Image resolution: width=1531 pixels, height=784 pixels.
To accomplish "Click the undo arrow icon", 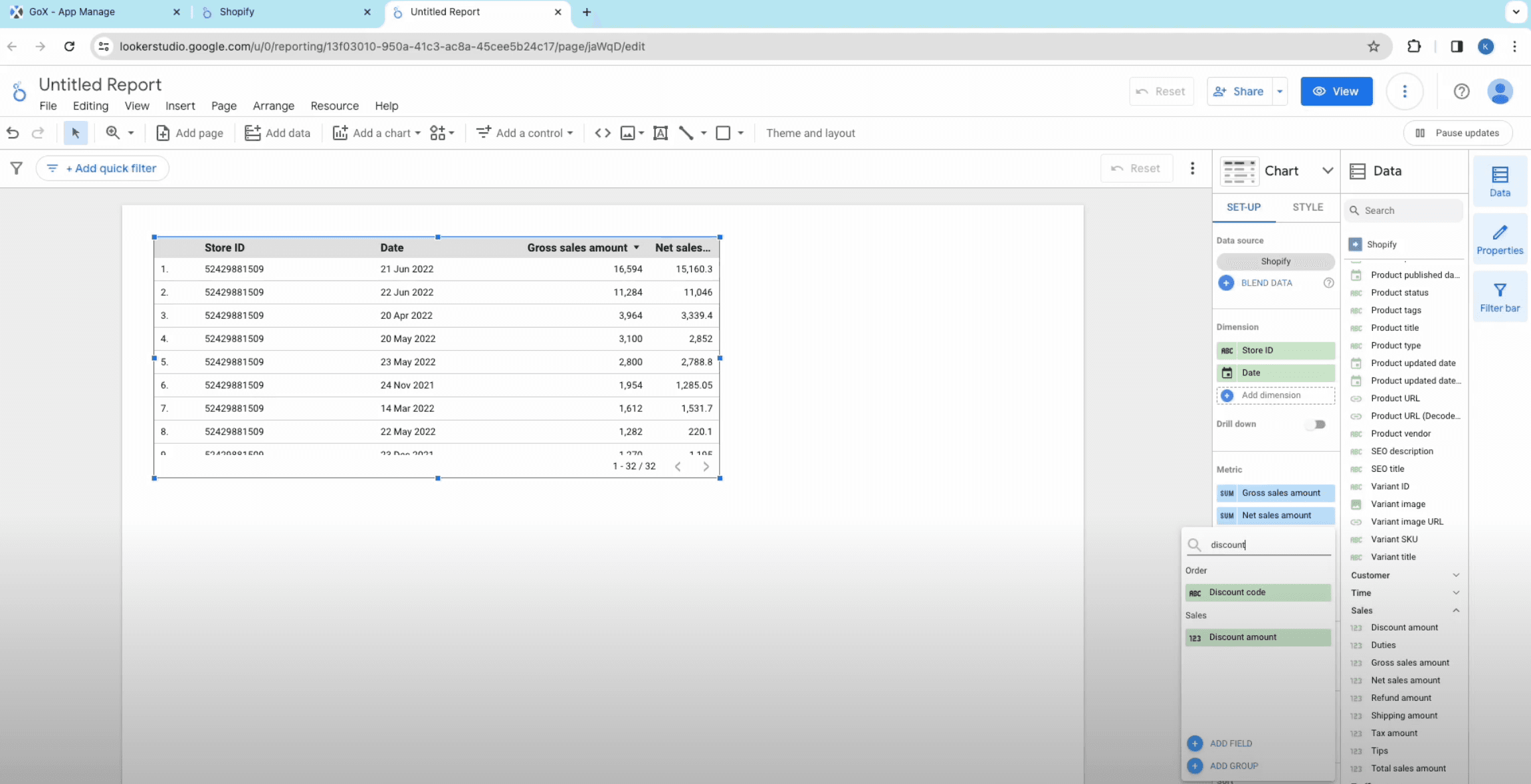I will (13, 133).
